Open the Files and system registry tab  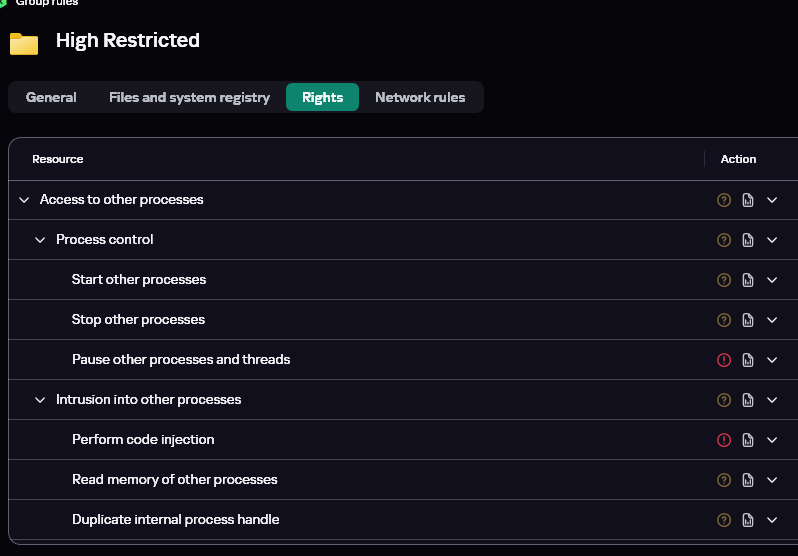click(189, 97)
